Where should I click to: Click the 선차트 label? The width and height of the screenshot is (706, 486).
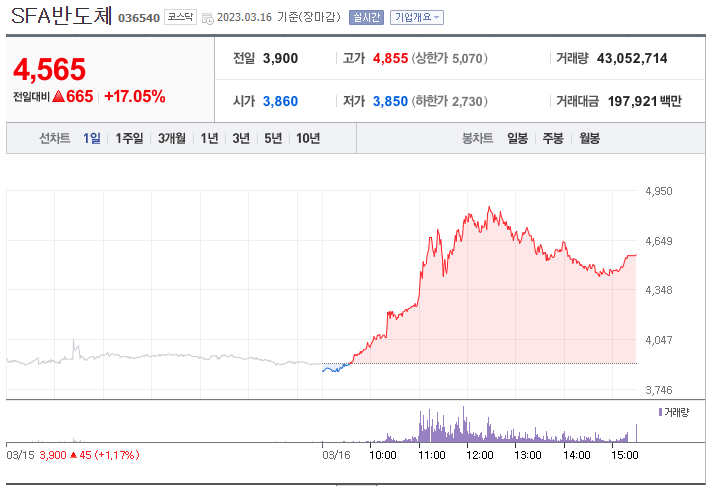click(x=55, y=138)
